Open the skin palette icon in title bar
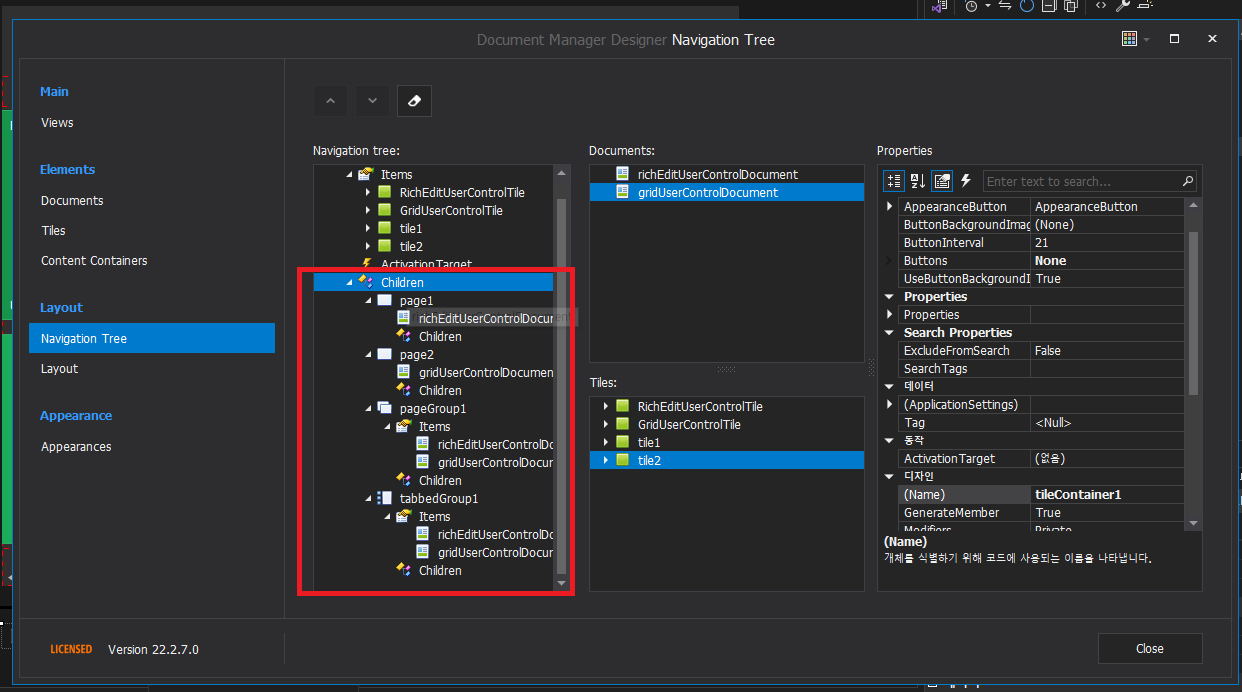 (x=1129, y=39)
